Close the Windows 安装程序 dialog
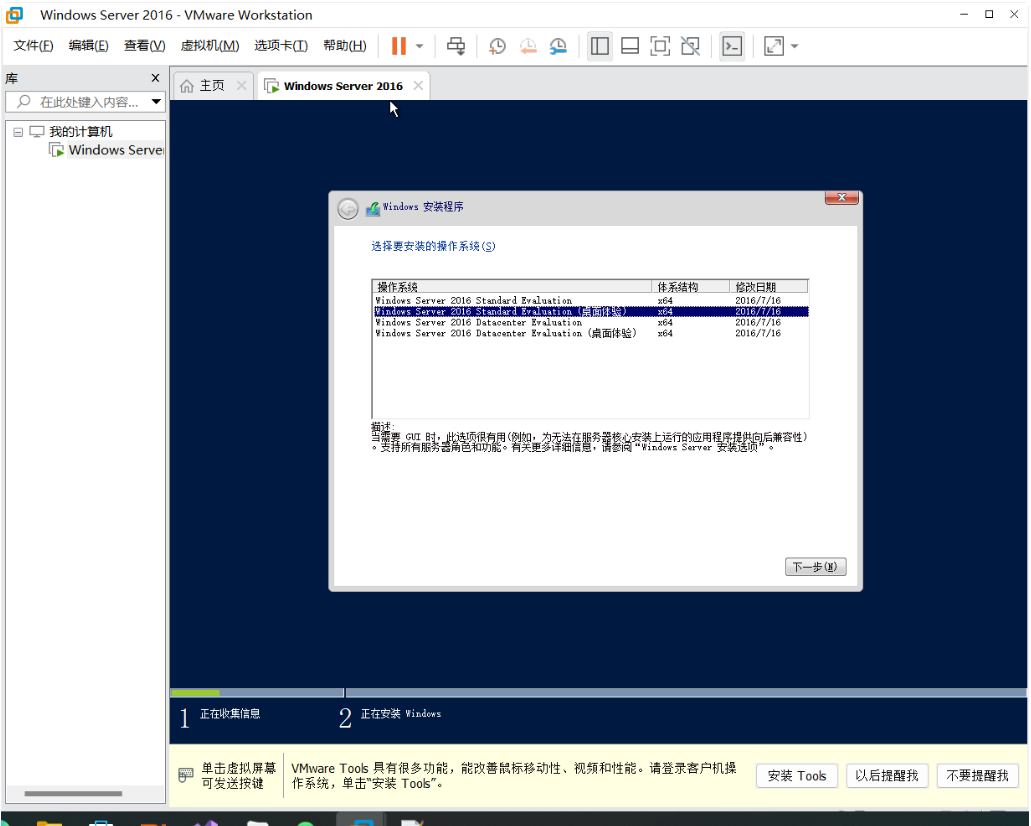Screen dimensions: 1031x826 coord(841,197)
